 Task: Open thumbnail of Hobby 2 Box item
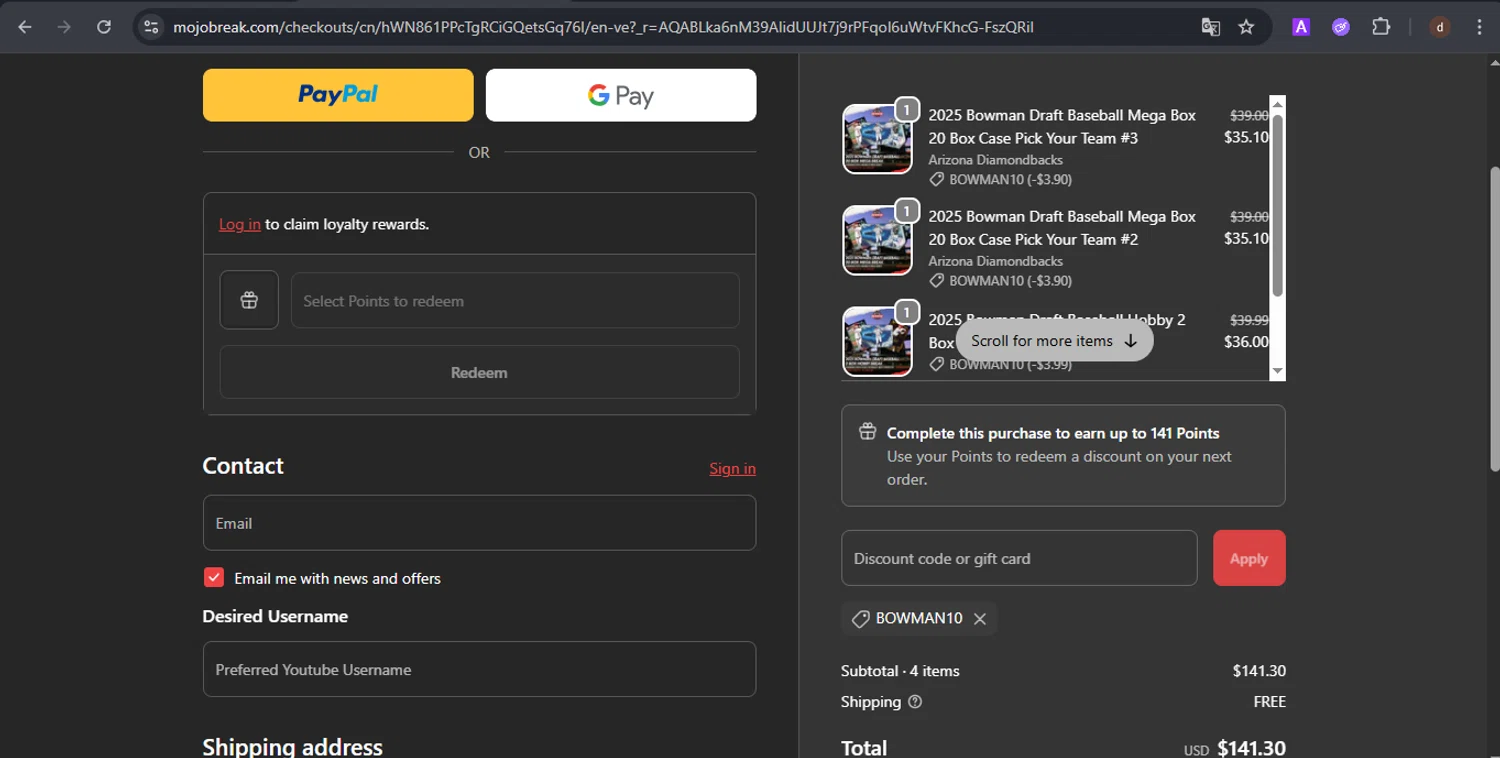(877, 341)
